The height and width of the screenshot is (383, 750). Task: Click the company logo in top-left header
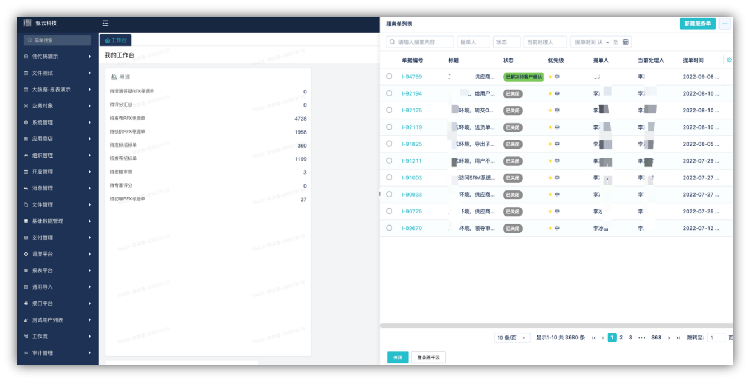click(x=27, y=23)
